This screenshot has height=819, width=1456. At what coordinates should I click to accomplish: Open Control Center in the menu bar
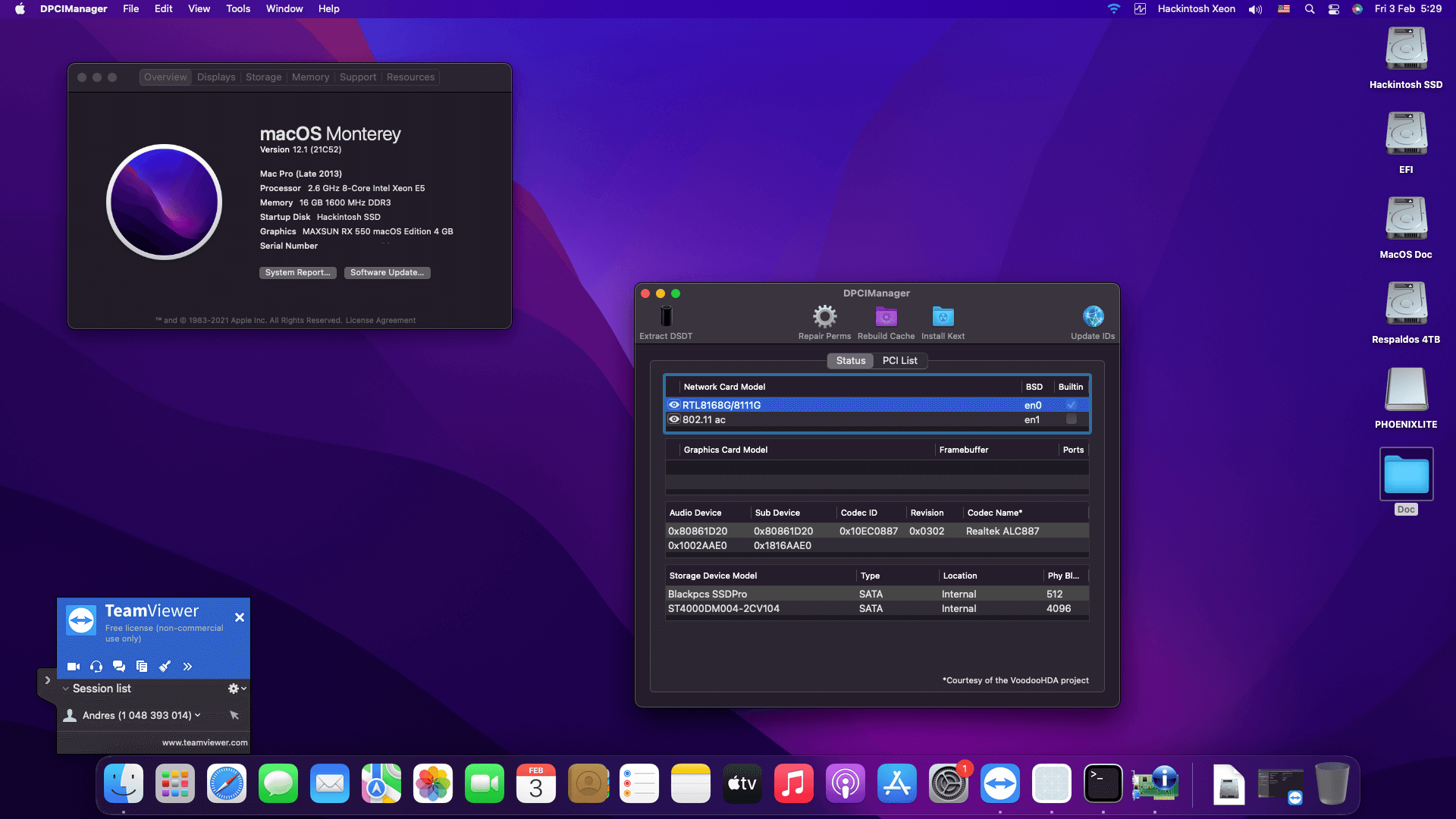coord(1333,9)
